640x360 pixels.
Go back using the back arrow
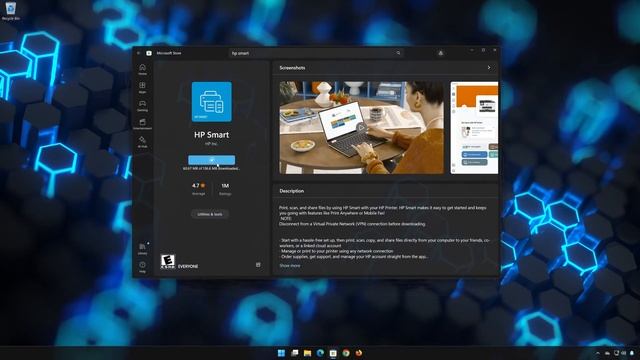(139, 53)
